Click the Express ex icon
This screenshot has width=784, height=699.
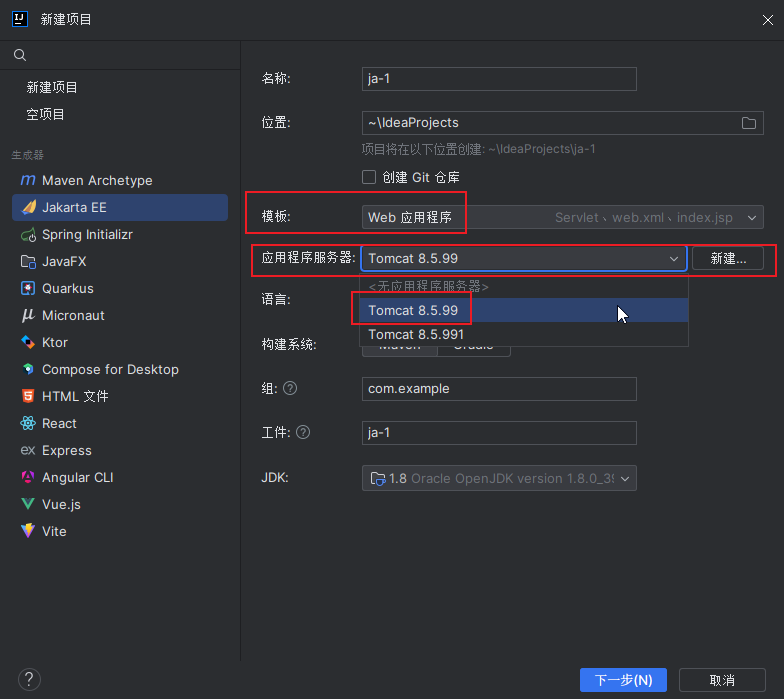click(28, 450)
